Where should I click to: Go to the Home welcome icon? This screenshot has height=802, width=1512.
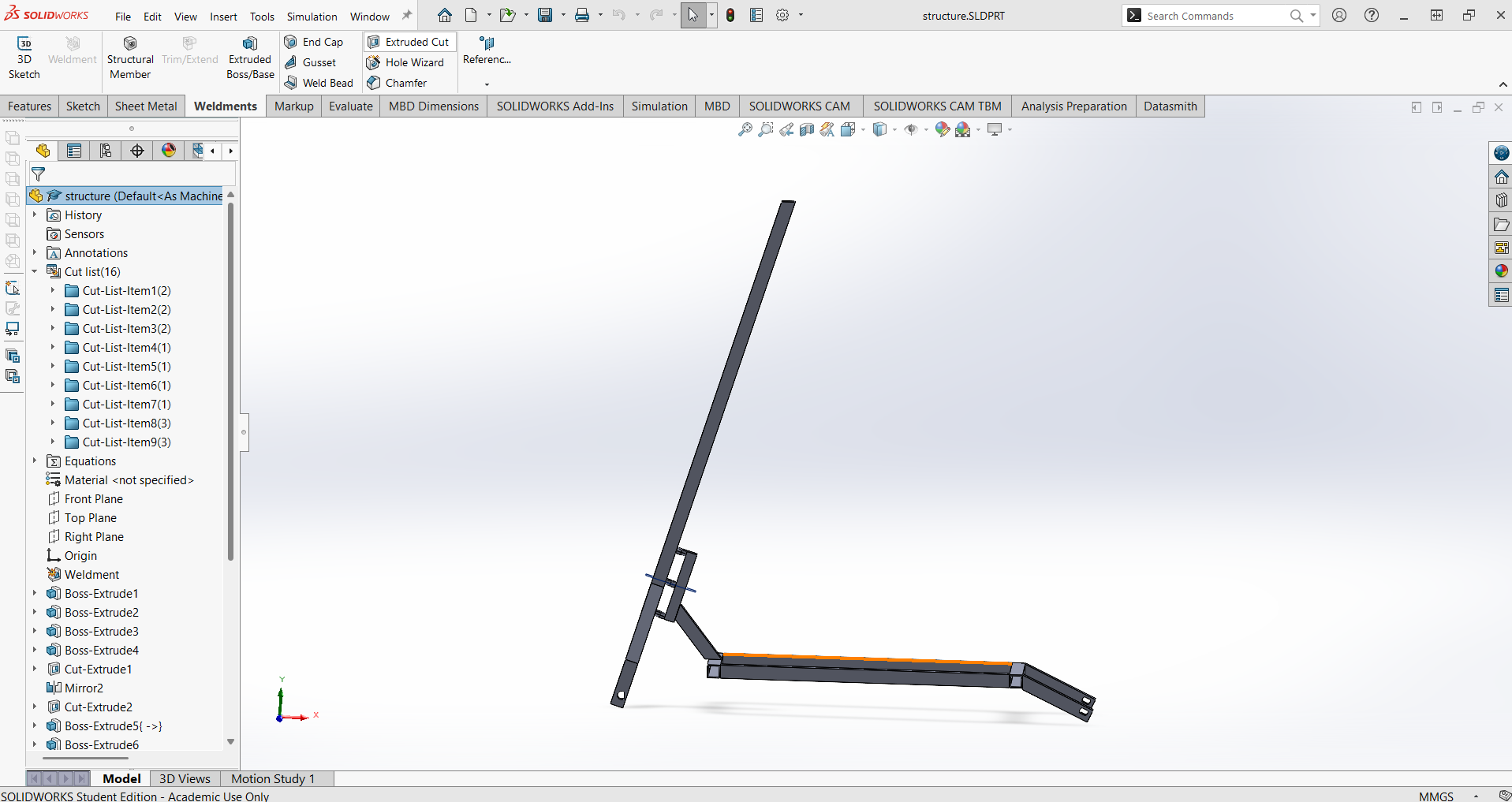(445, 15)
